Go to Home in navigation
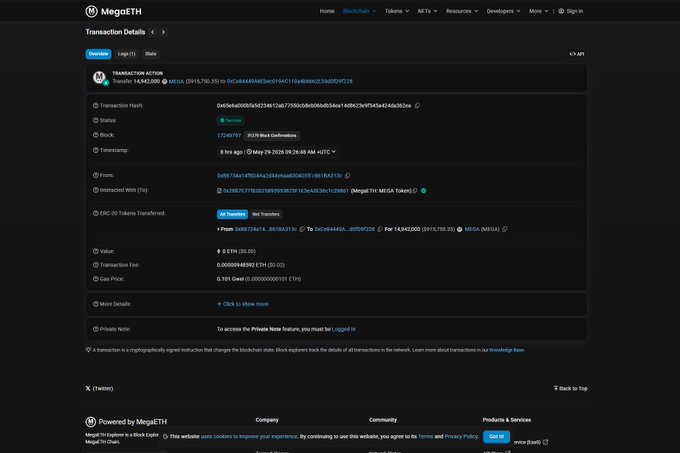The image size is (680, 453). pyautogui.click(x=327, y=11)
